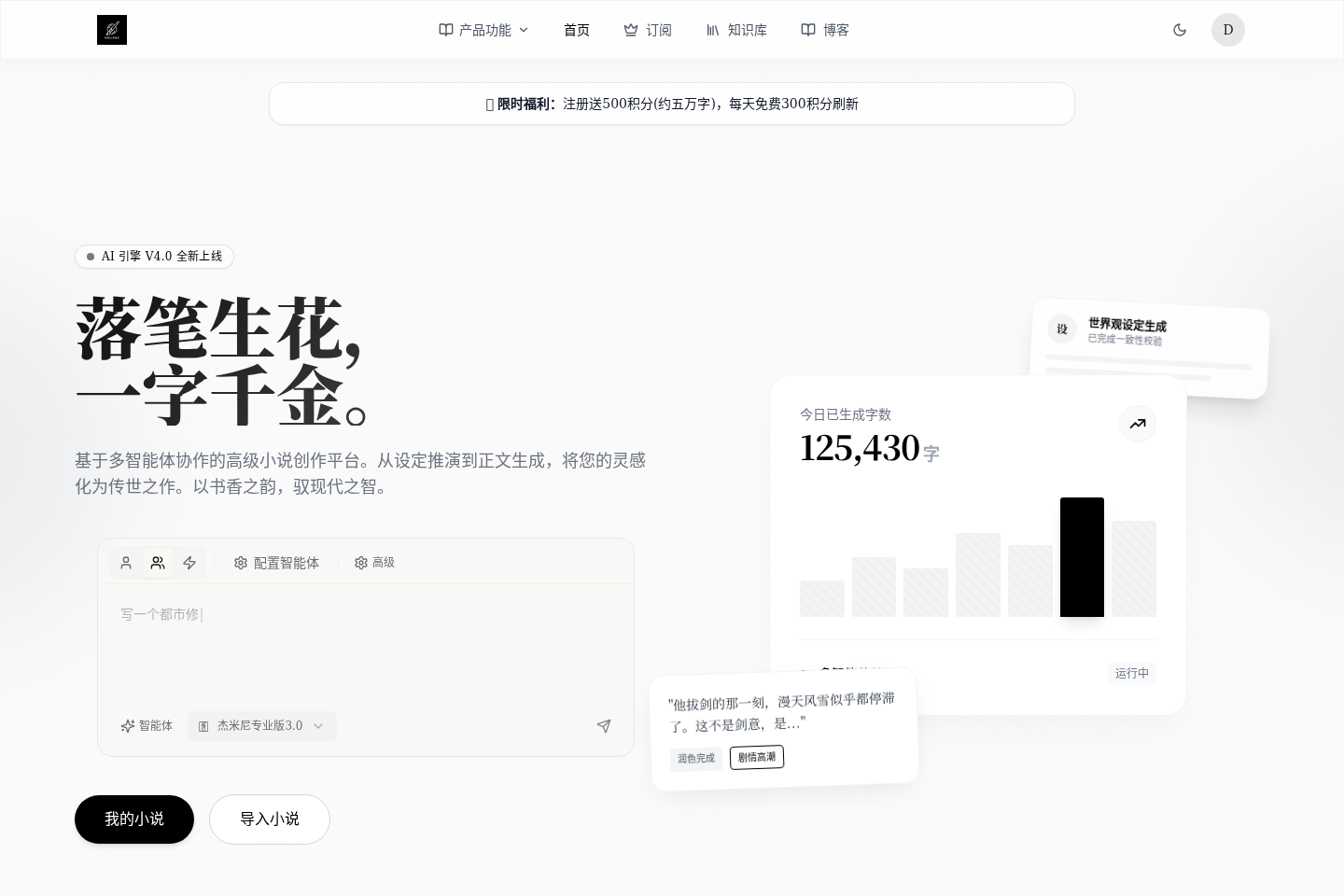Click the crown icon next to 订阅
The image size is (1344, 896).
pos(631,30)
